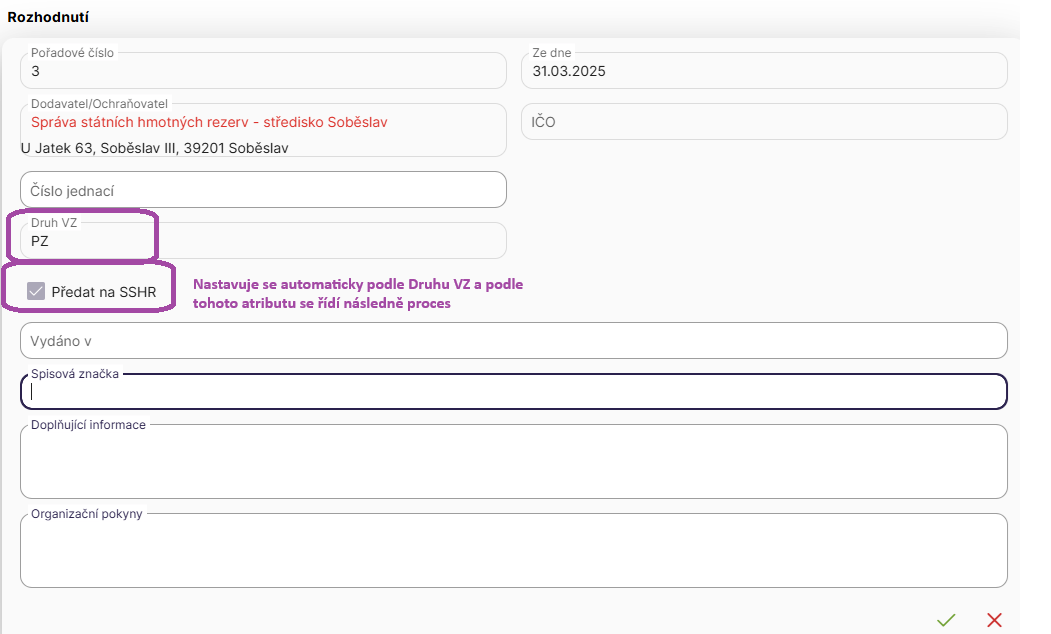Image resolution: width=1051 pixels, height=634 pixels.
Task: Click the address U Jatek 63 text
Action: pyautogui.click(x=154, y=148)
